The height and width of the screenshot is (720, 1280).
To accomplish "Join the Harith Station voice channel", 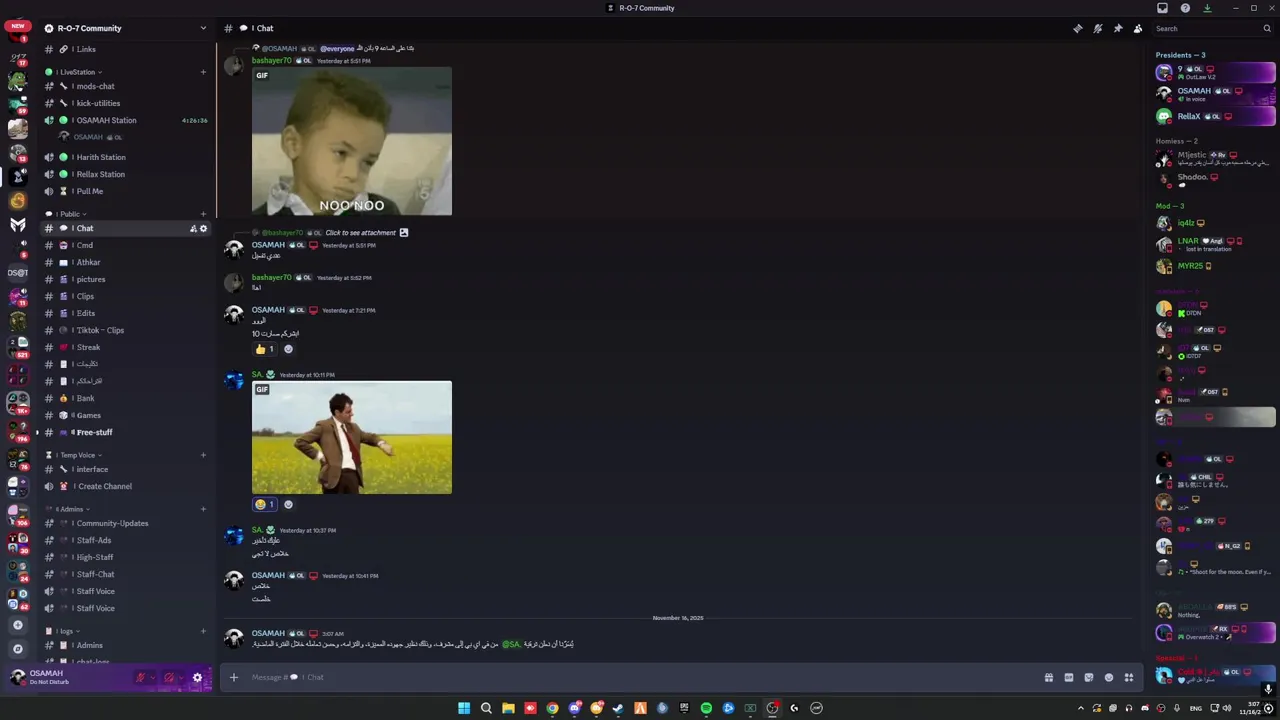I will click(x=126, y=157).
